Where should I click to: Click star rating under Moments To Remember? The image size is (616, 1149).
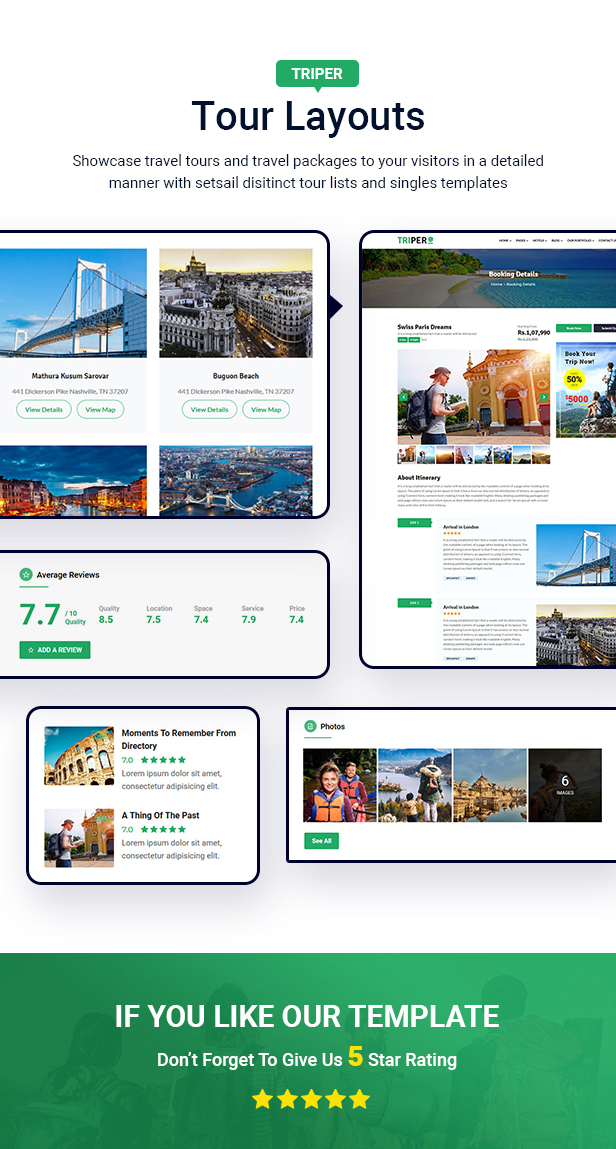pos(163,760)
